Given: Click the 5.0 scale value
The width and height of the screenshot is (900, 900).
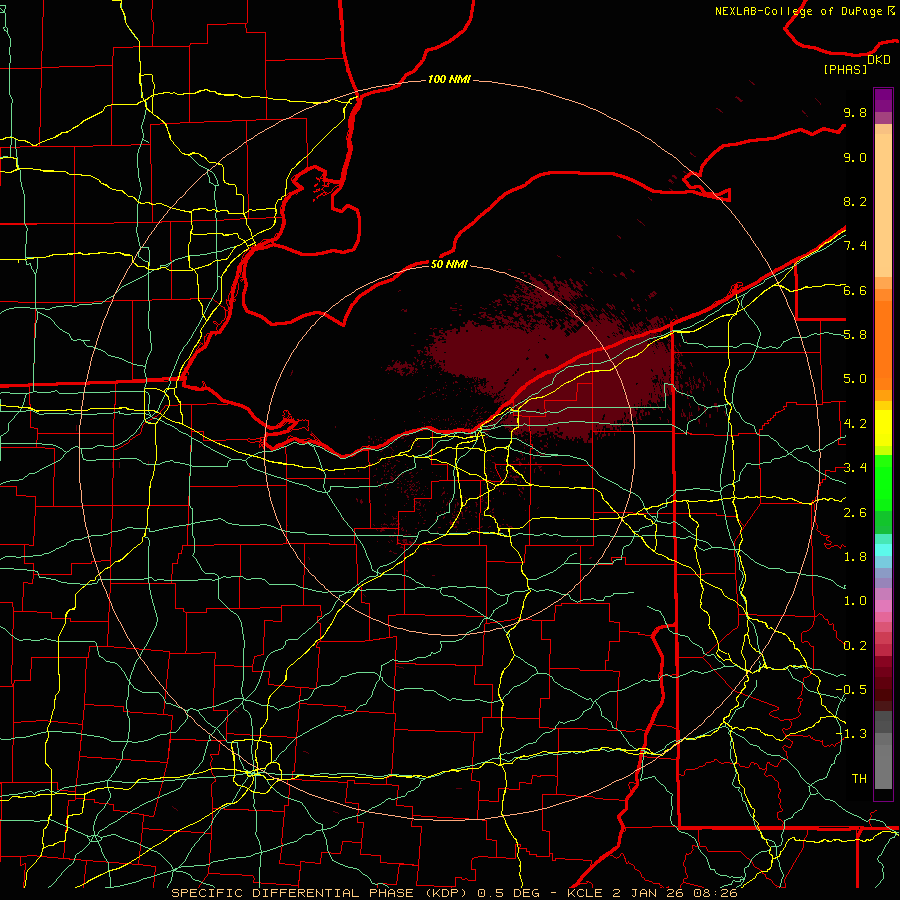Looking at the screenshot, I should pos(855,379).
